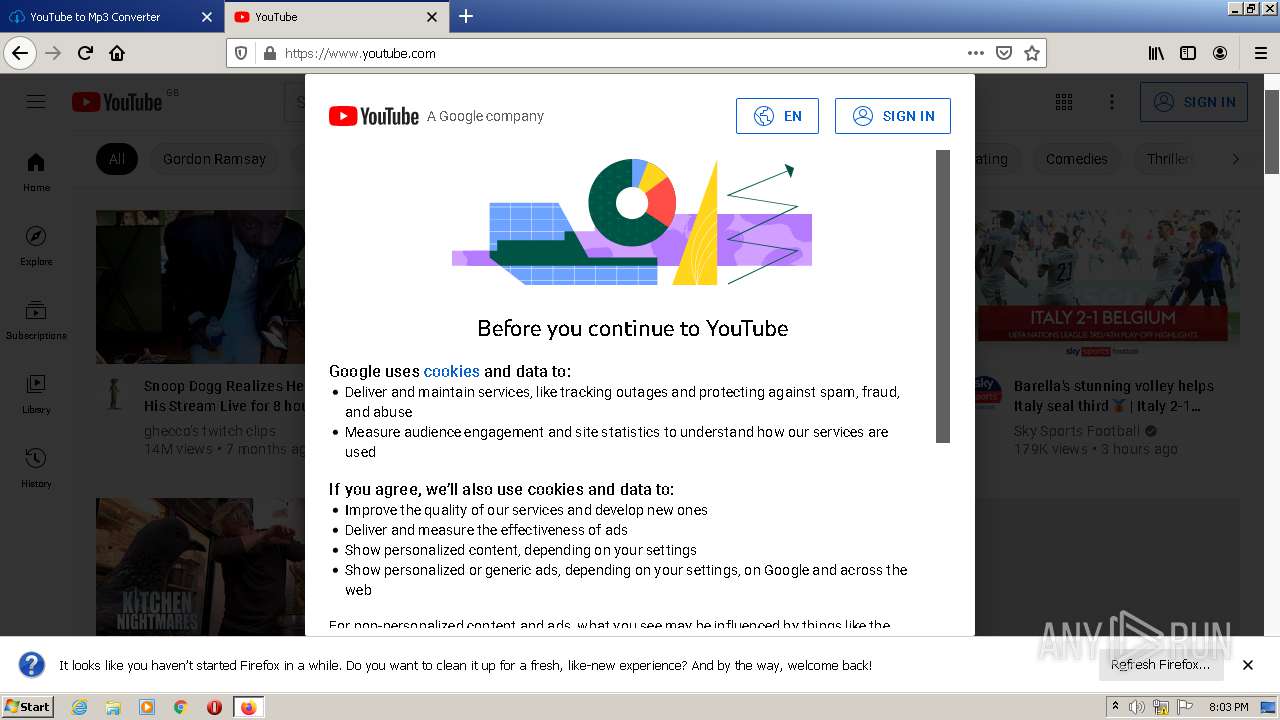Open the cookies link in dialog
The width and height of the screenshot is (1280, 720).
pos(451,371)
